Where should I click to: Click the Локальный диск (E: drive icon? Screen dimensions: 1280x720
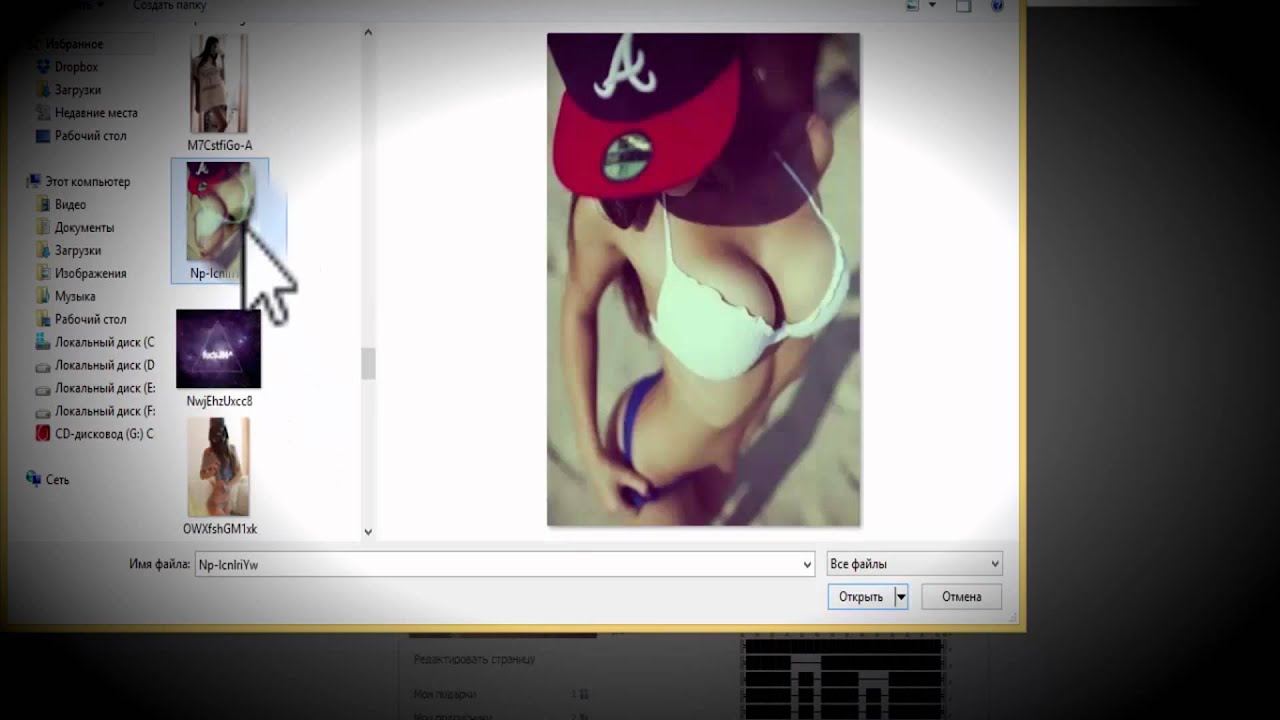(x=43, y=388)
